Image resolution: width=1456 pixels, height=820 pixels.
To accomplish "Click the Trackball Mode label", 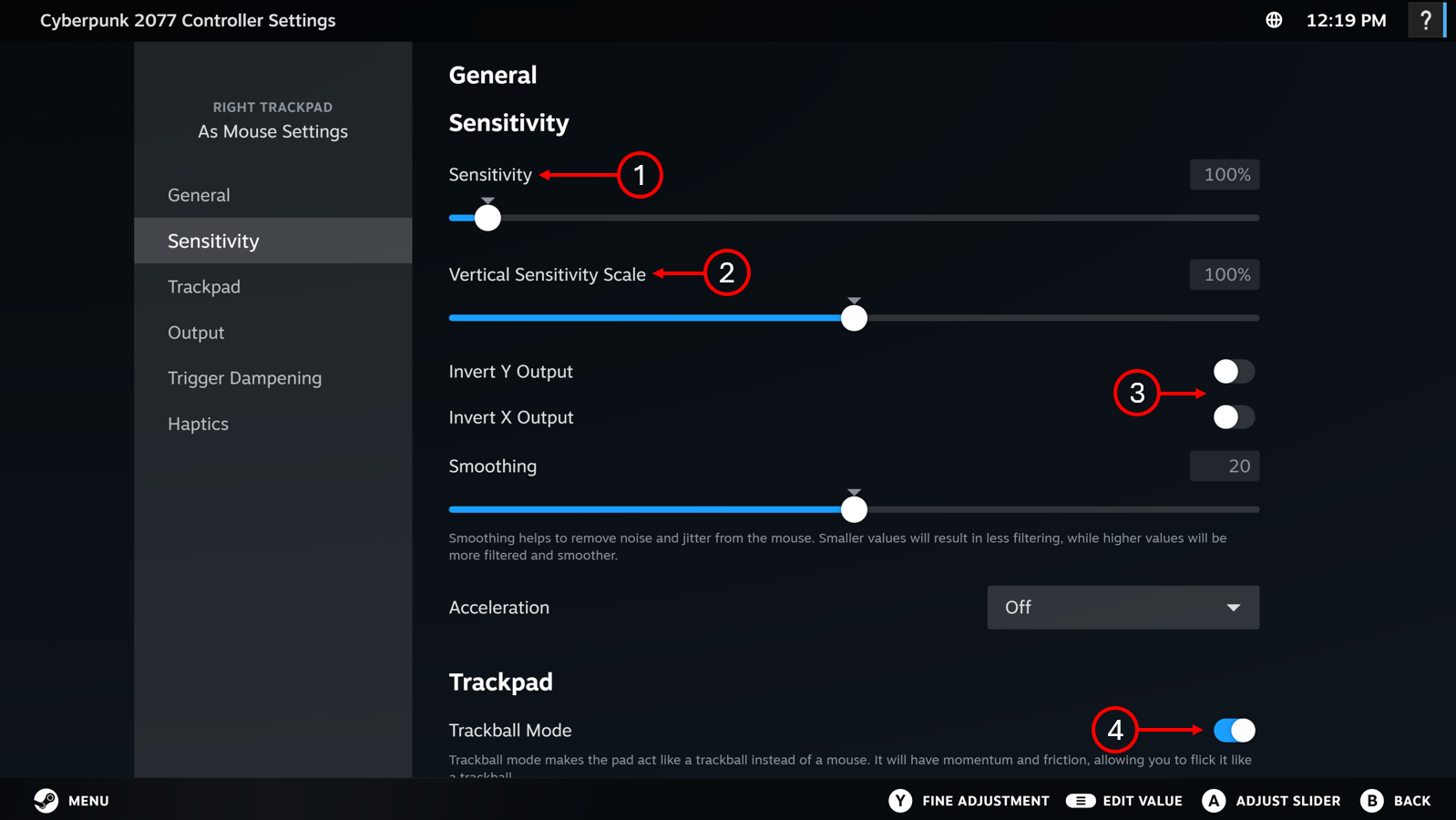I will 510,731.
